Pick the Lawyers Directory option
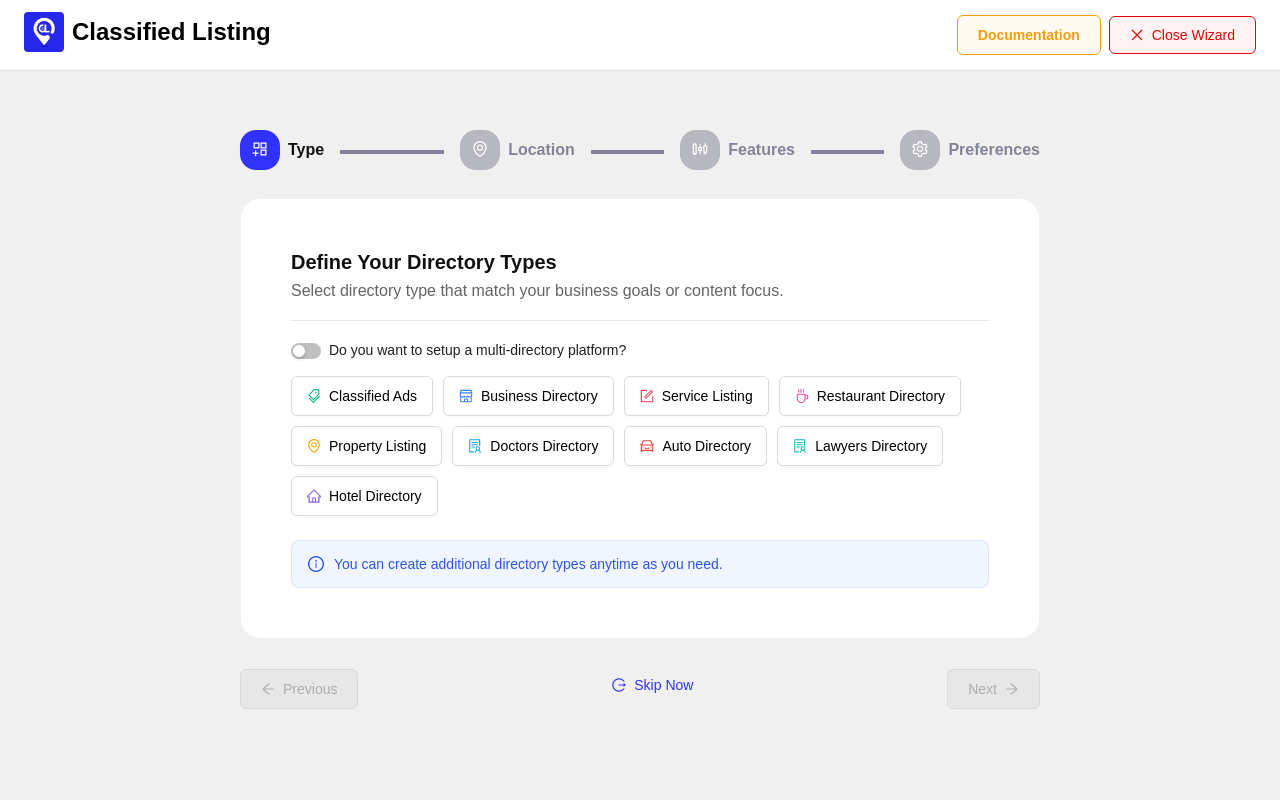Viewport: 1280px width, 800px height. (x=860, y=446)
